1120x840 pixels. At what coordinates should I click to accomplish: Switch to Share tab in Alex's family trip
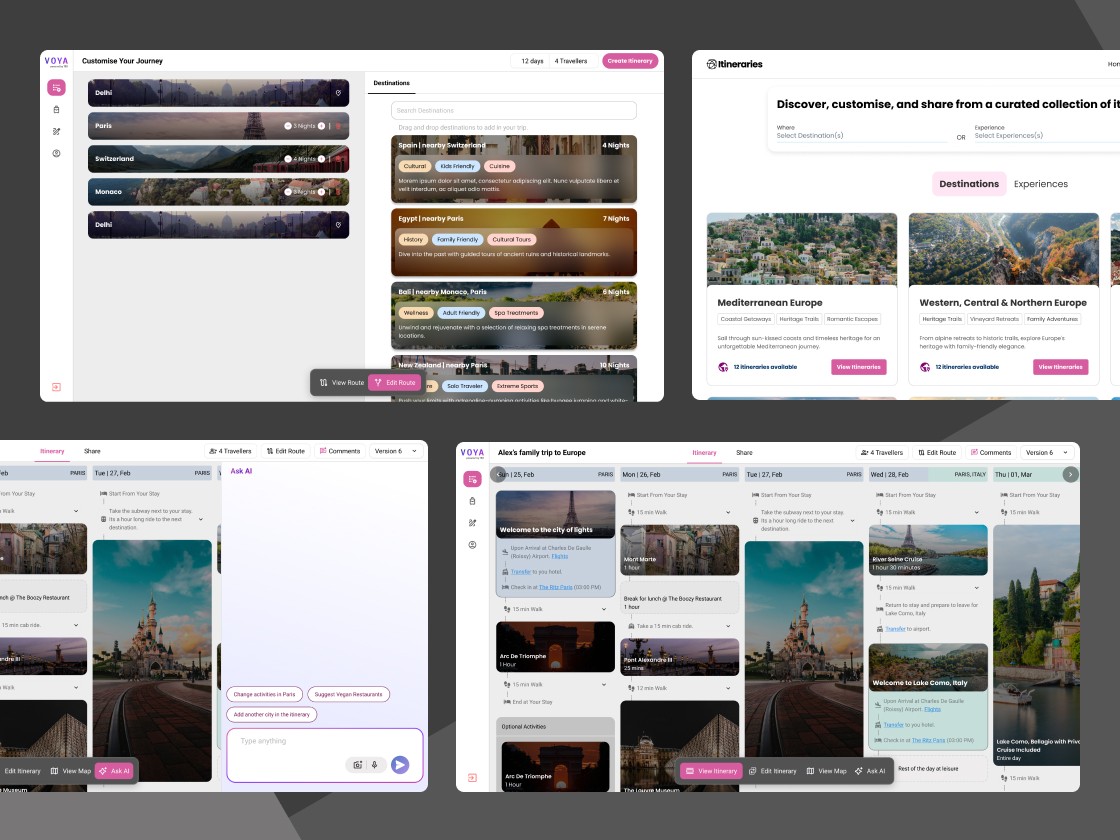click(x=744, y=453)
